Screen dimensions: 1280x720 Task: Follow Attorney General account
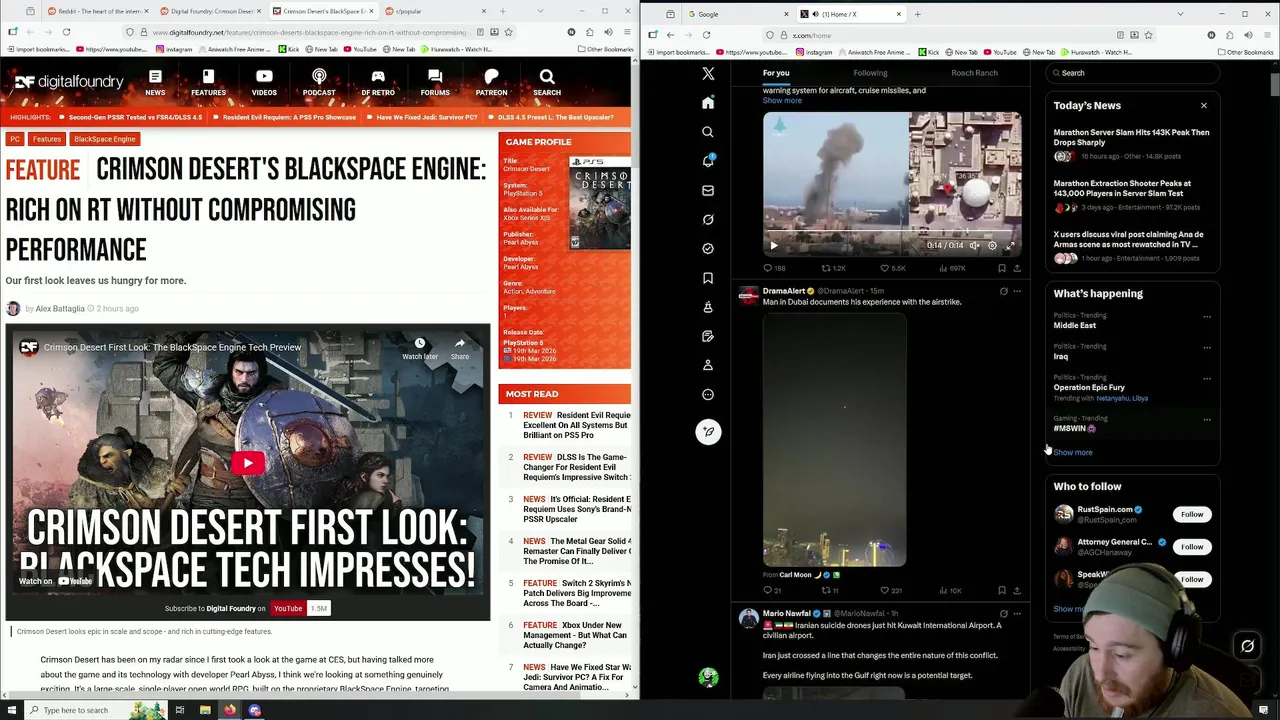coord(1192,547)
